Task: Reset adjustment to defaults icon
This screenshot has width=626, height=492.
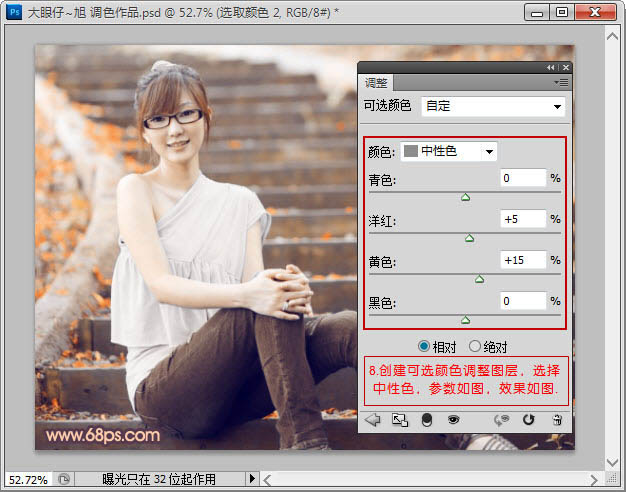Action: pyautogui.click(x=529, y=420)
